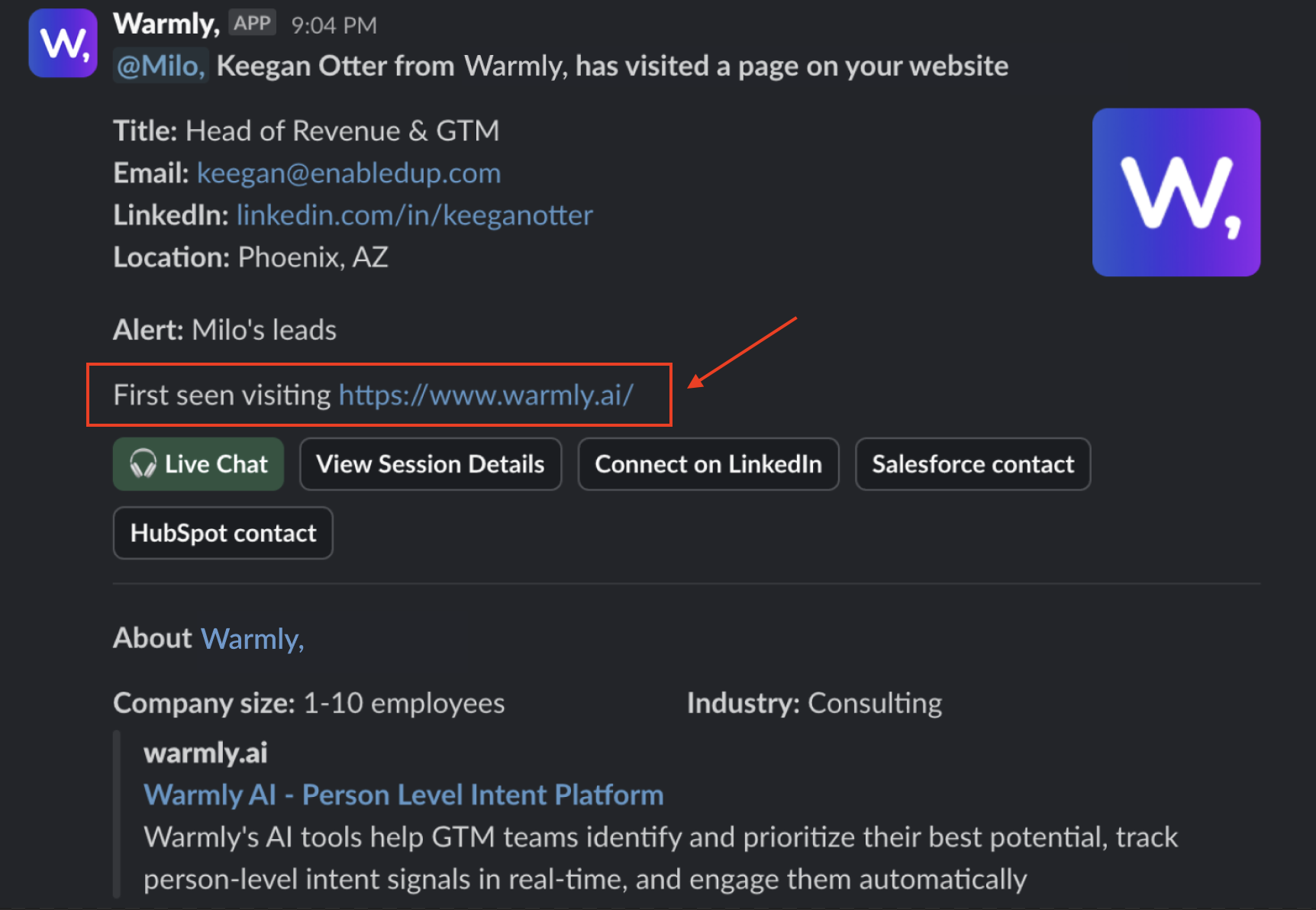Image resolution: width=1316 pixels, height=910 pixels.
Task: Open the Salesforce contact button
Action: click(x=972, y=464)
